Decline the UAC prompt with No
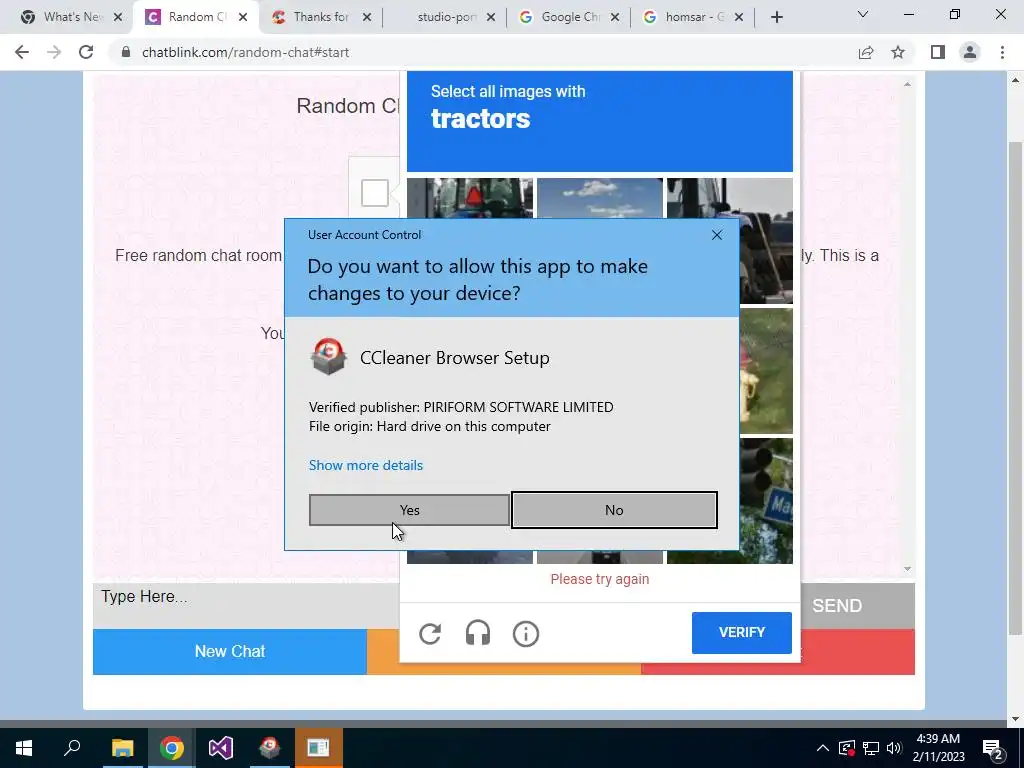 (614, 510)
